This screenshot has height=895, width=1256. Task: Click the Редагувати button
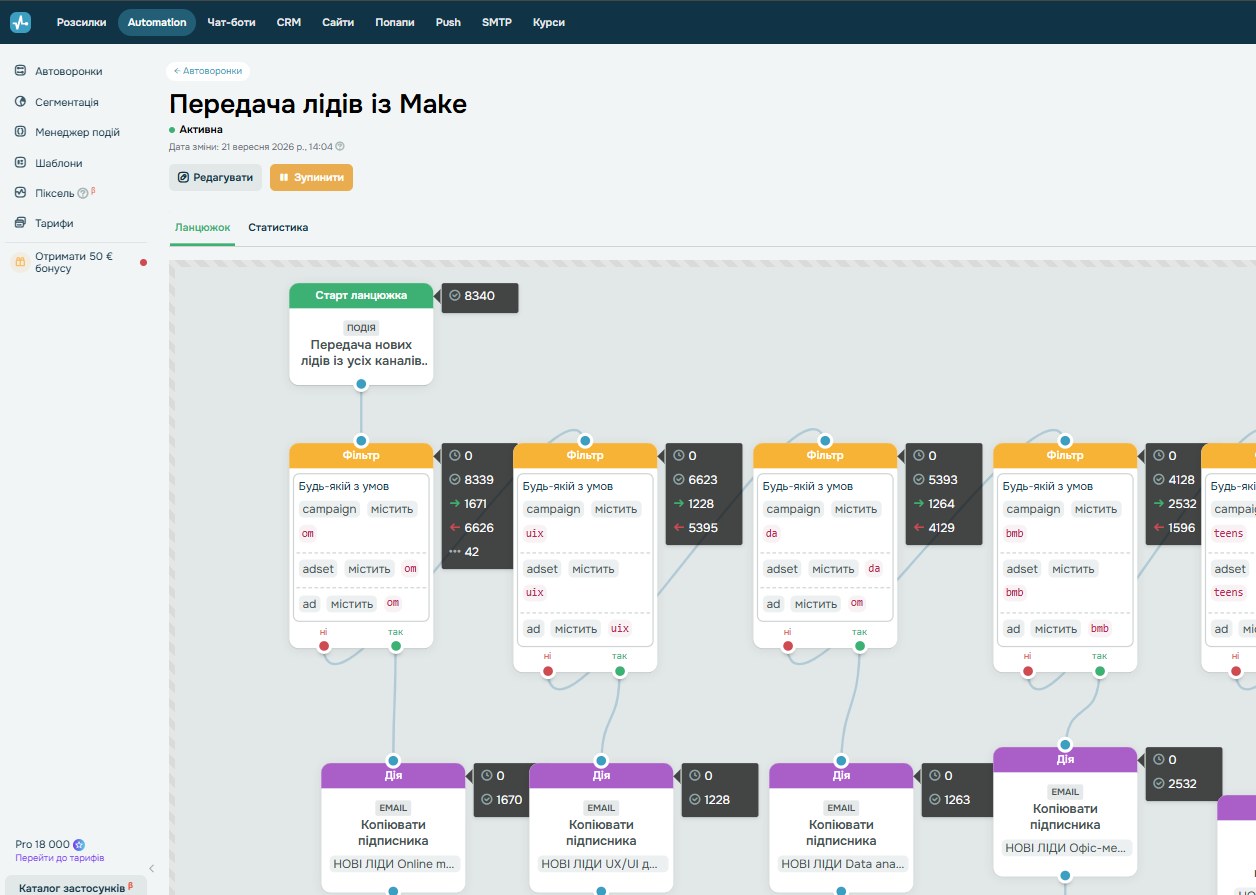215,177
